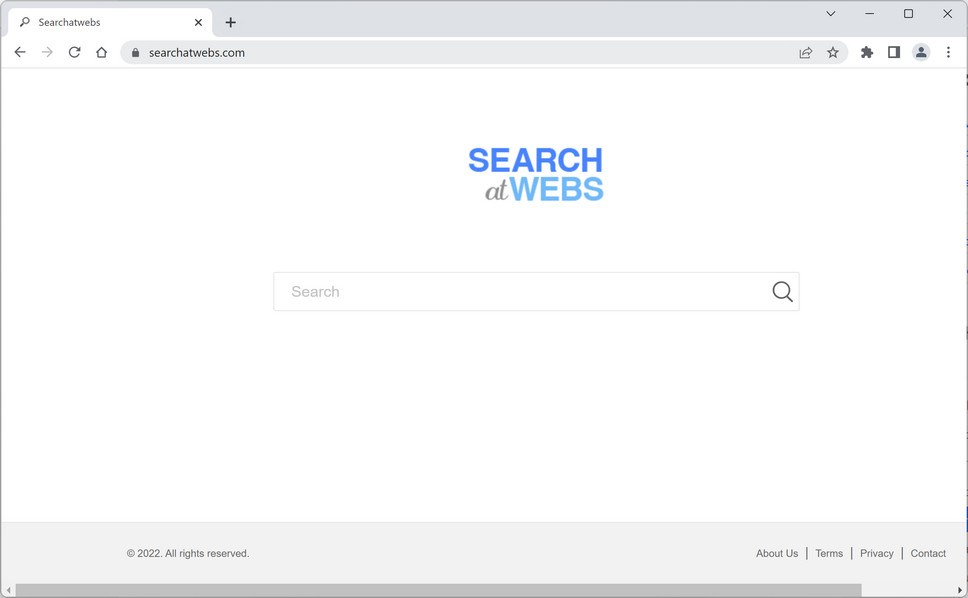The height and width of the screenshot is (598, 968).
Task: Click the copyright 2022 text
Action: [188, 554]
